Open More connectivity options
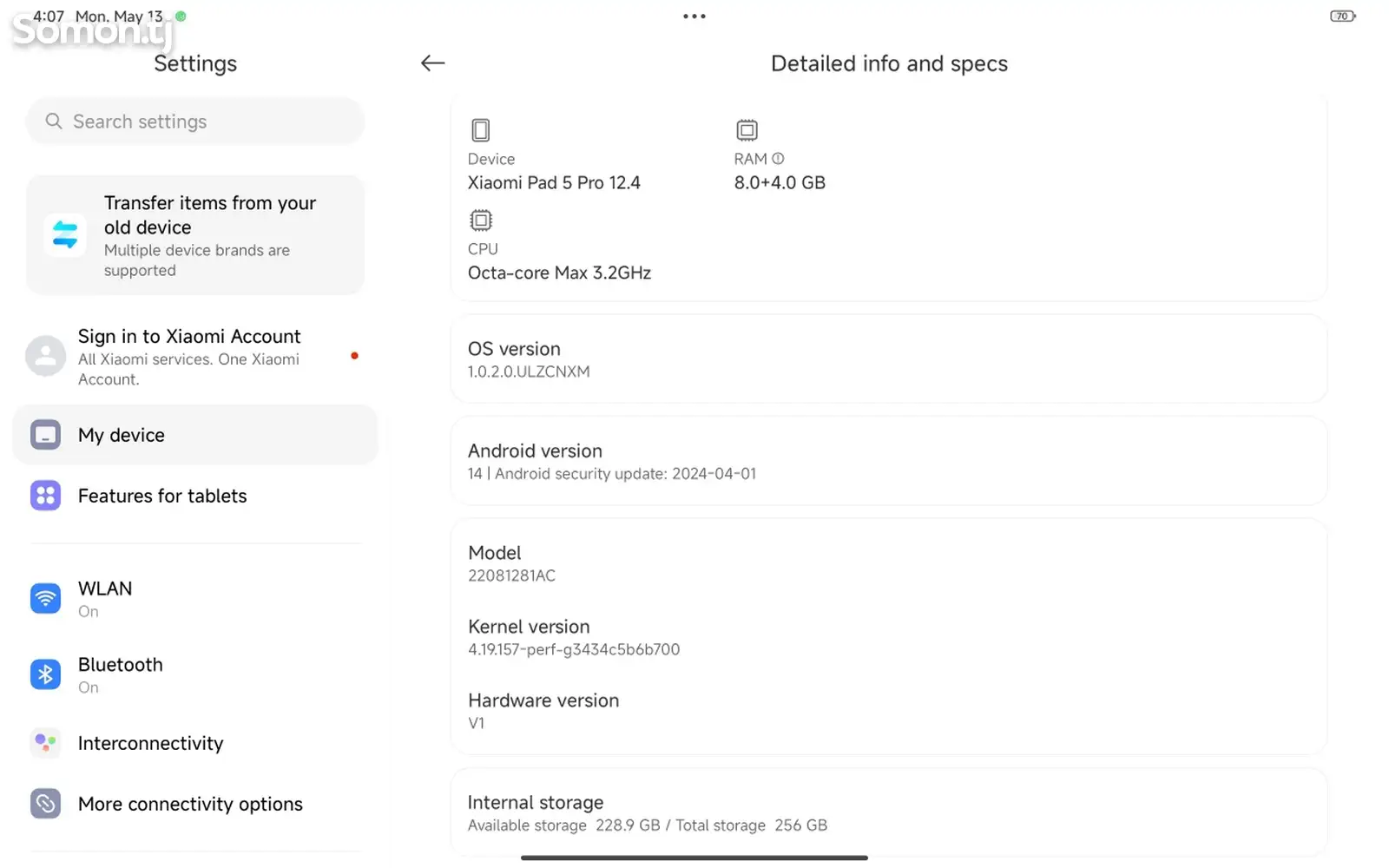 [x=195, y=804]
